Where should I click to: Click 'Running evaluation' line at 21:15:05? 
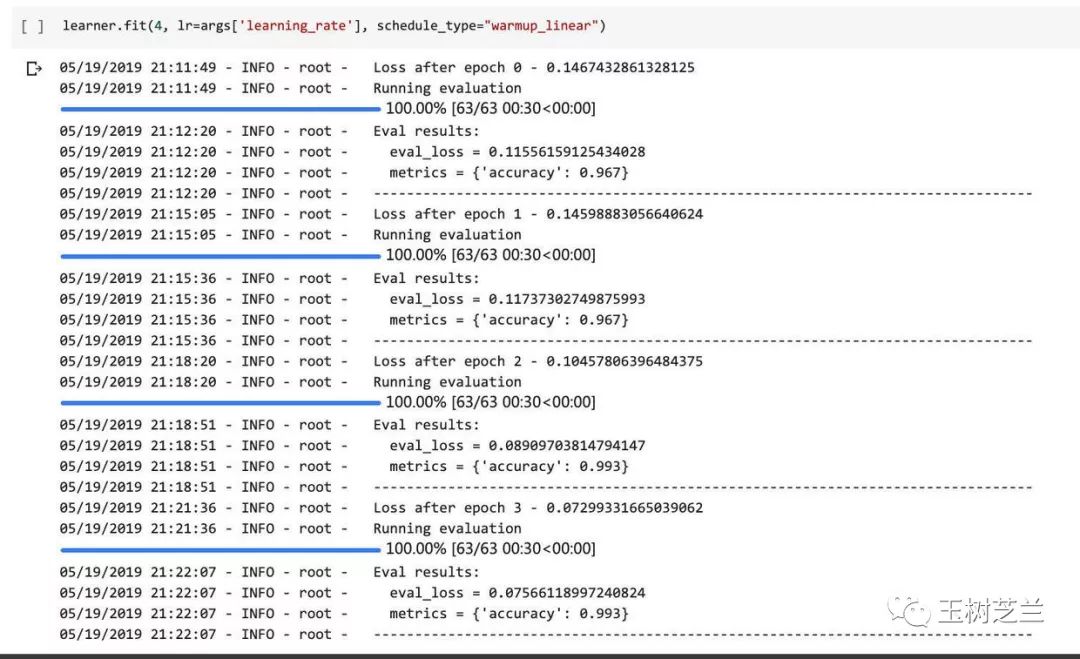tap(290, 235)
